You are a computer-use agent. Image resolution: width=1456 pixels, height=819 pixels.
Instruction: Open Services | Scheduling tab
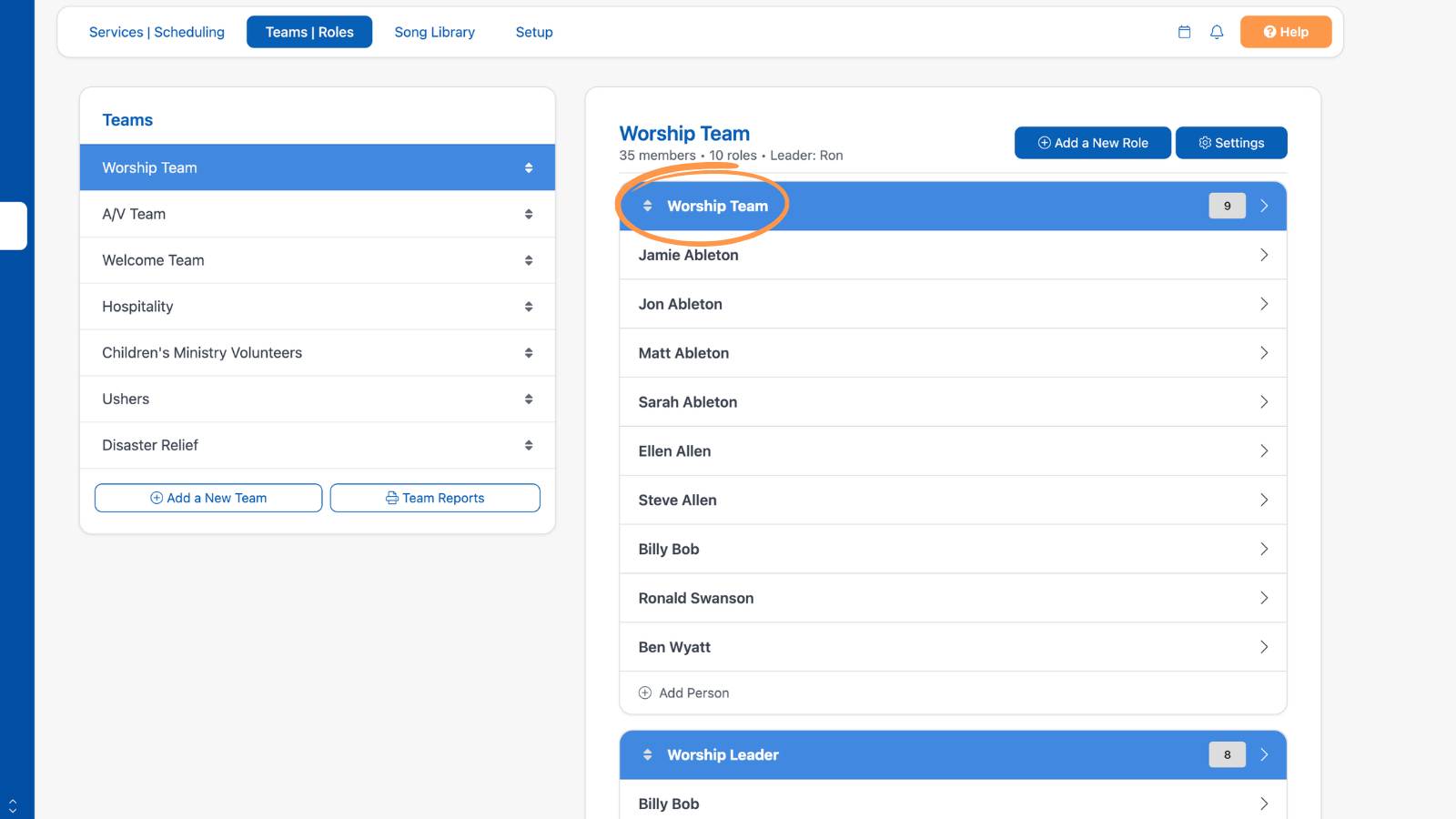157,32
